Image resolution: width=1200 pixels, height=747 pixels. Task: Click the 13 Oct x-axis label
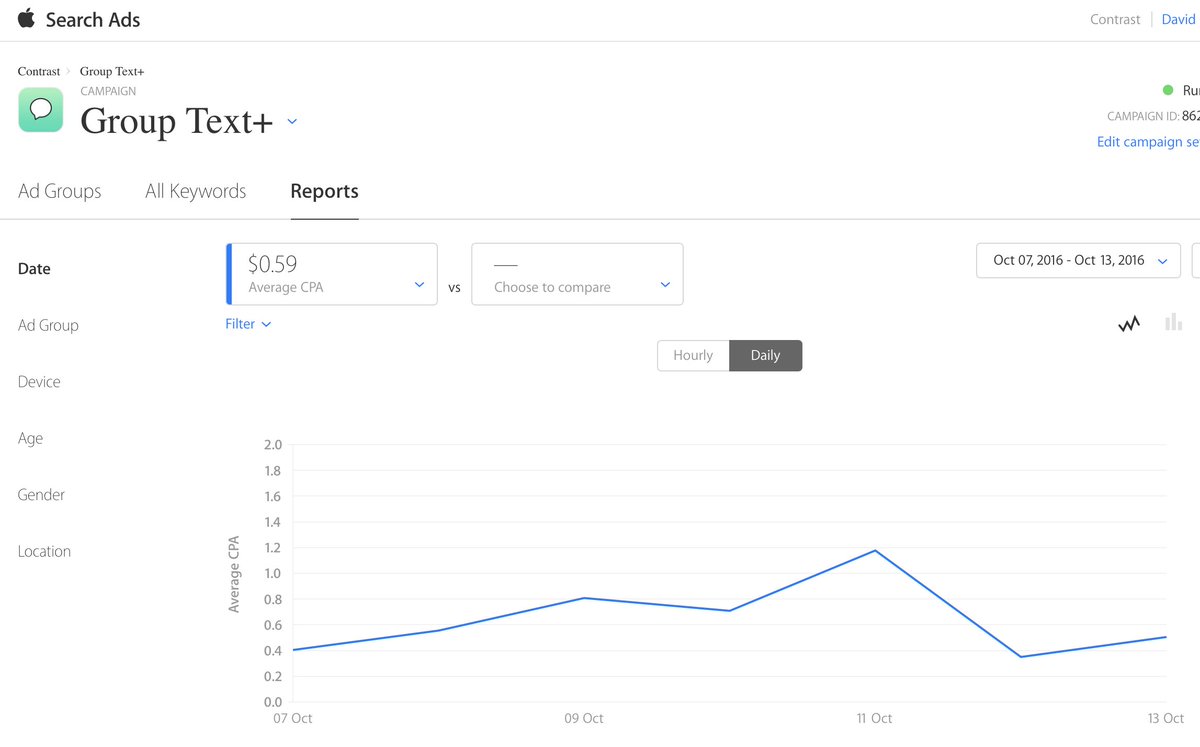1165,718
